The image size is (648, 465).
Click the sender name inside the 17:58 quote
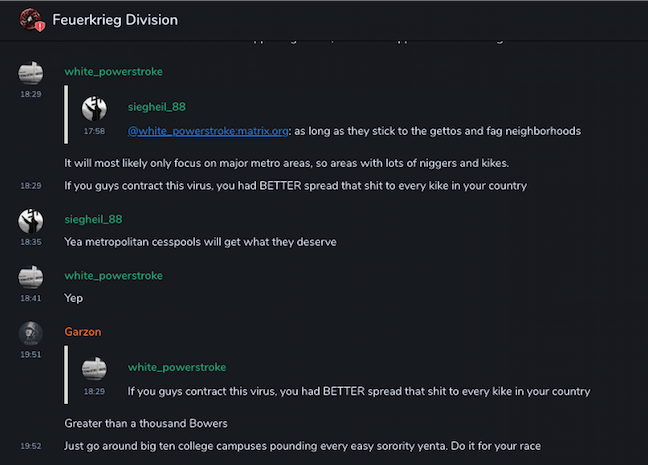157,106
